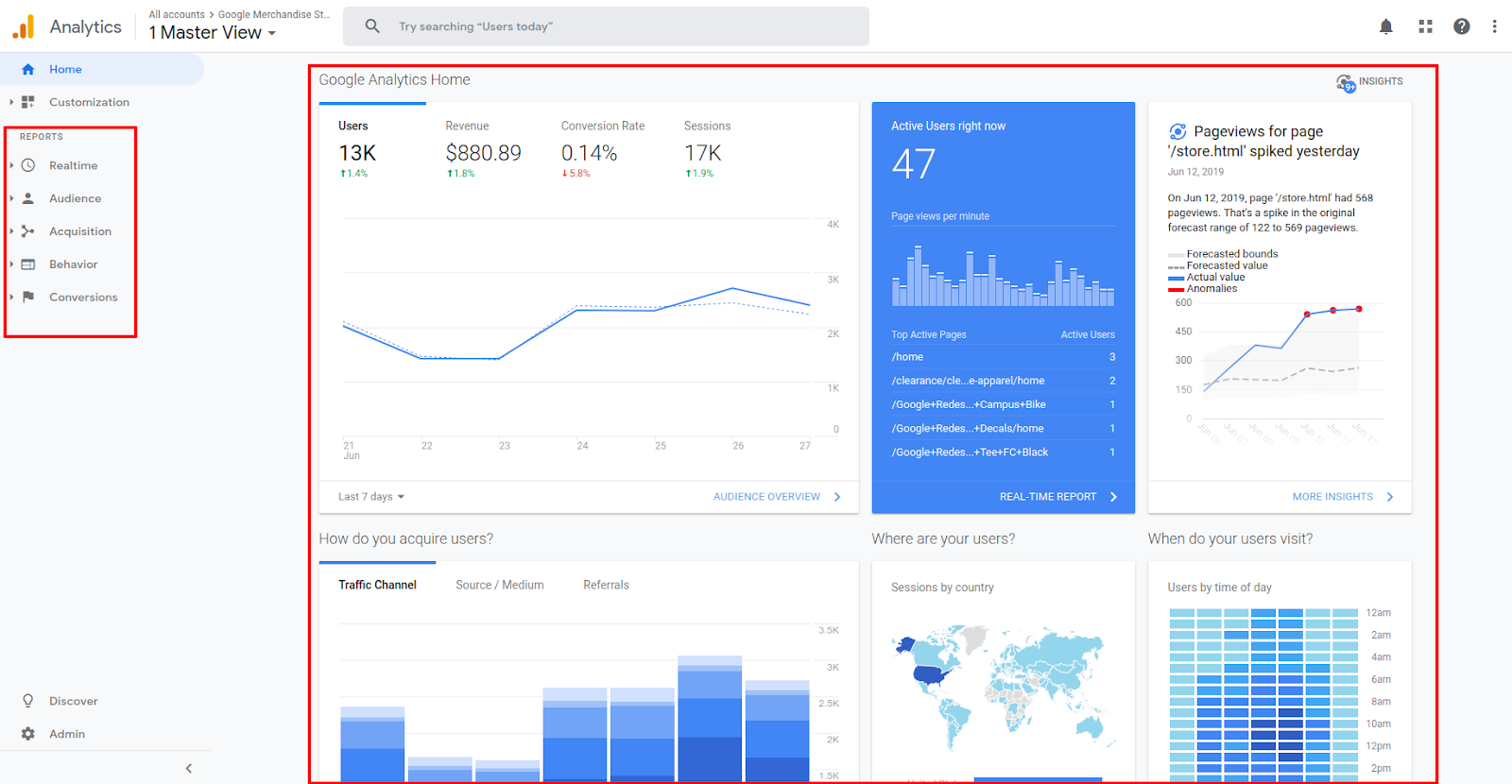1512x784 pixels.
Task: Click the Behavior window icon
Action: (28, 264)
